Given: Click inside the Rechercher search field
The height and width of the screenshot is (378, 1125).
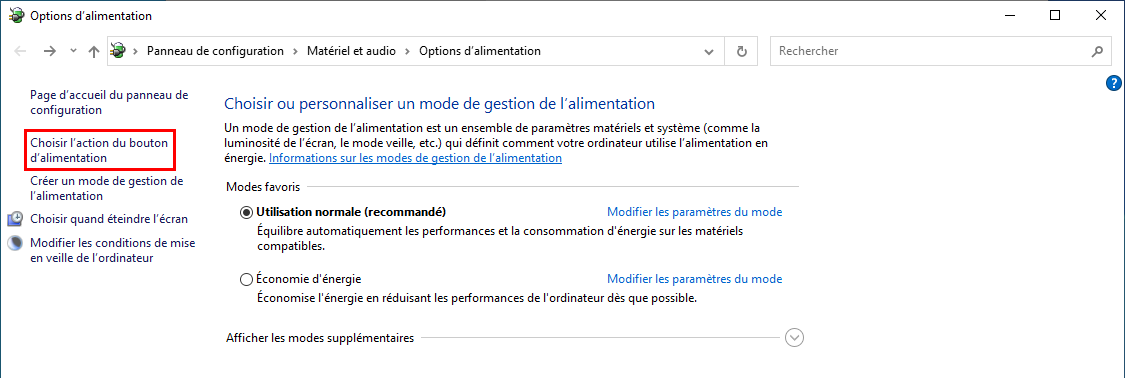Looking at the screenshot, I should pos(931,52).
